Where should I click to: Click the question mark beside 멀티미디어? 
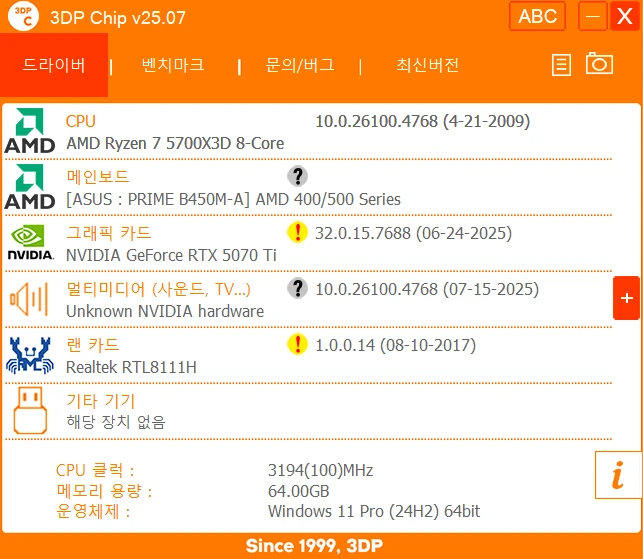pyautogui.click(x=297, y=288)
